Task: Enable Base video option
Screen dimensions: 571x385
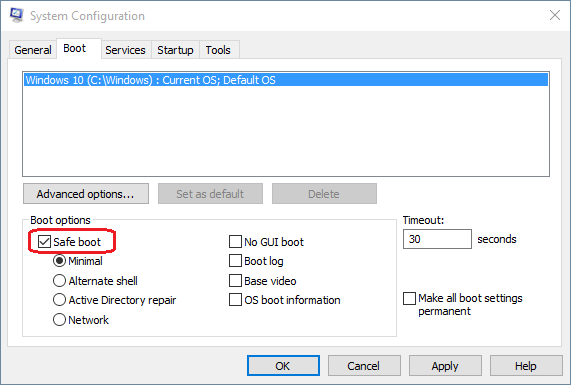Action: click(235, 281)
